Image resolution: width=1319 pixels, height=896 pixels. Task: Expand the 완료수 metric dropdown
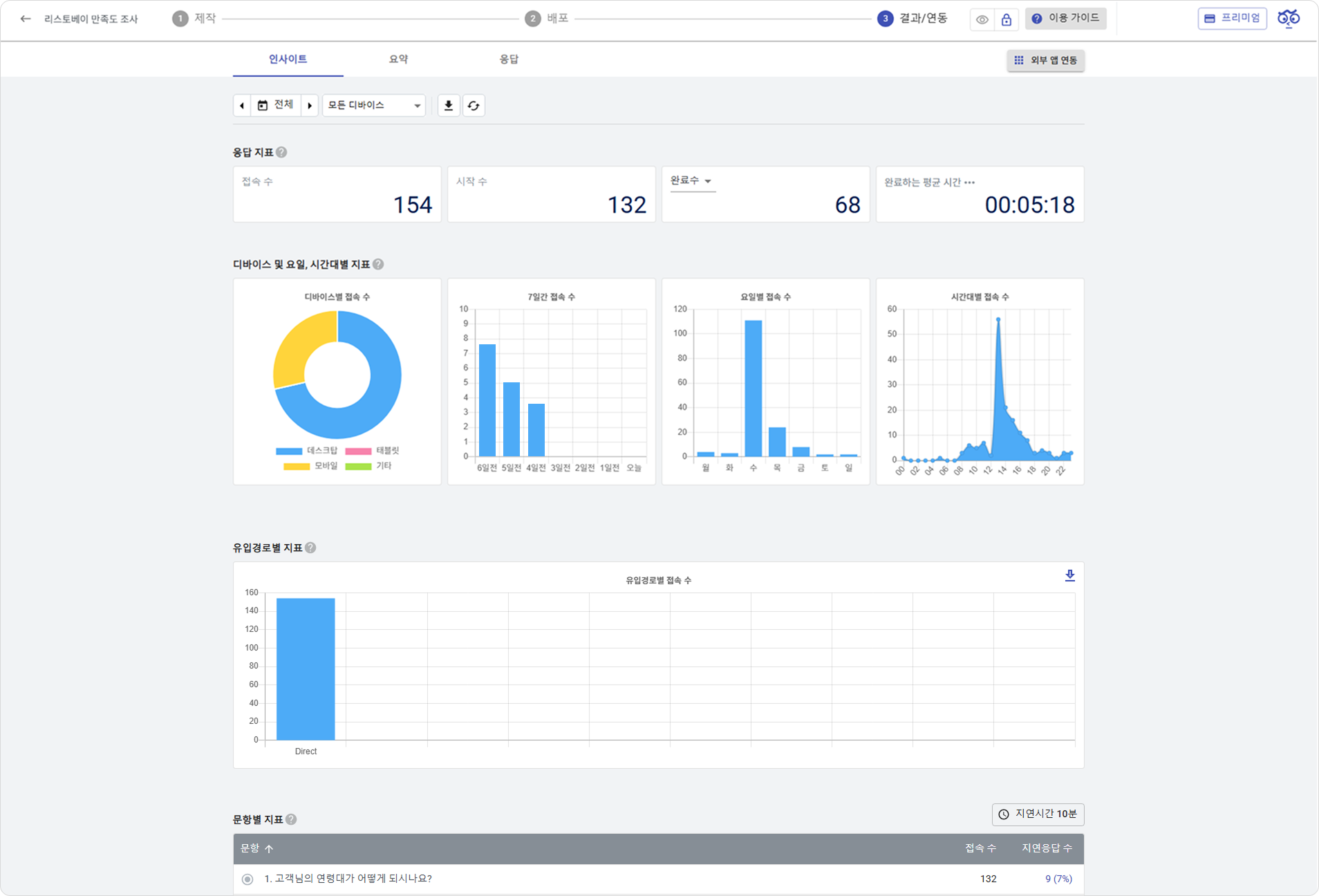691,180
